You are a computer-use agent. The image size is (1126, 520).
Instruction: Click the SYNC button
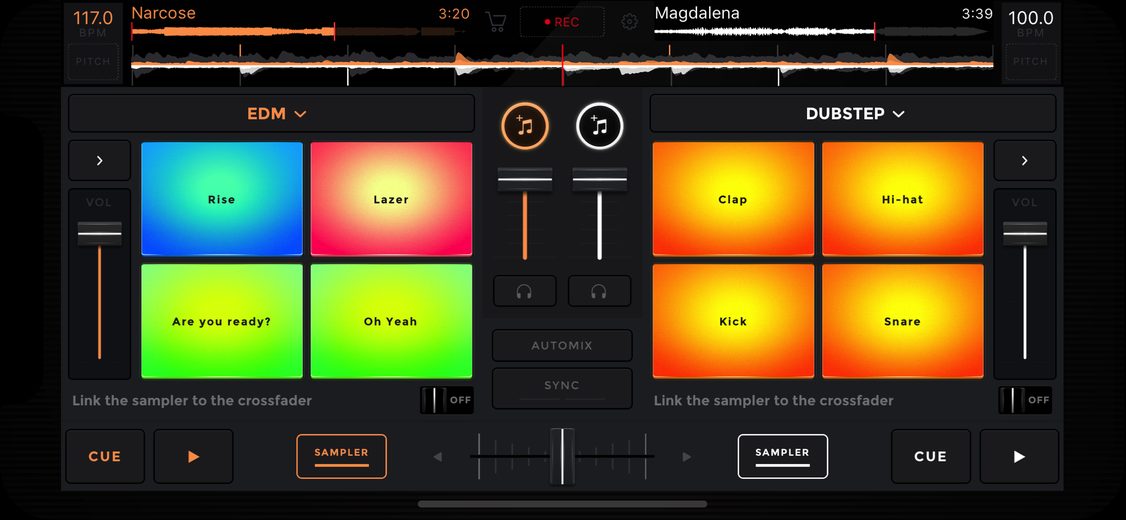tap(562, 386)
